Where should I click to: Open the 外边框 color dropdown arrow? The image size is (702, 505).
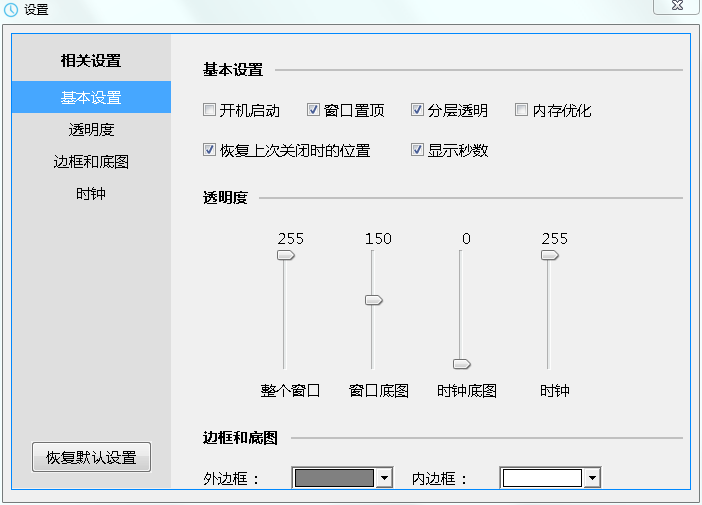click(x=385, y=478)
